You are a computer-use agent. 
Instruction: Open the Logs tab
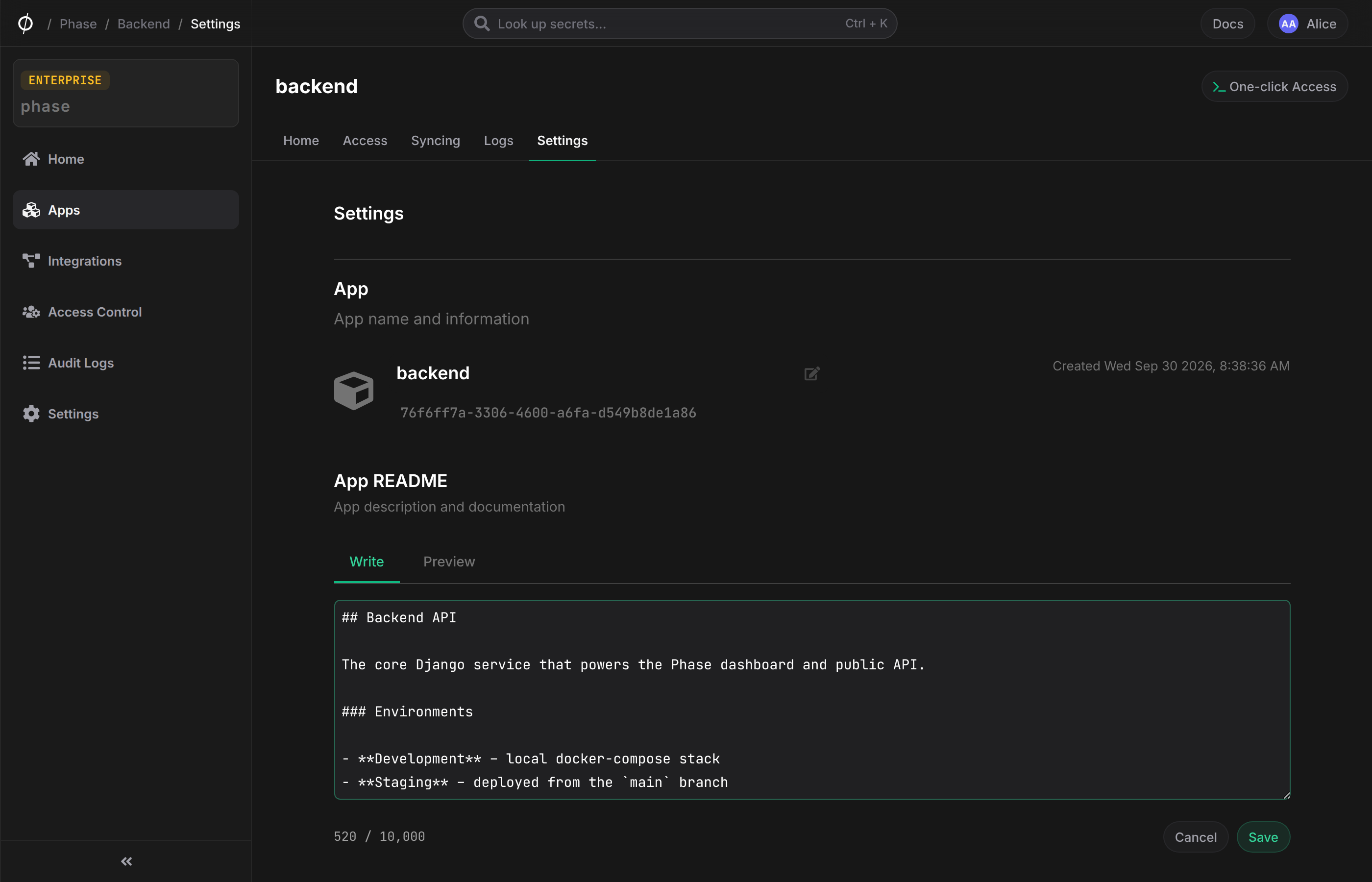(x=498, y=140)
